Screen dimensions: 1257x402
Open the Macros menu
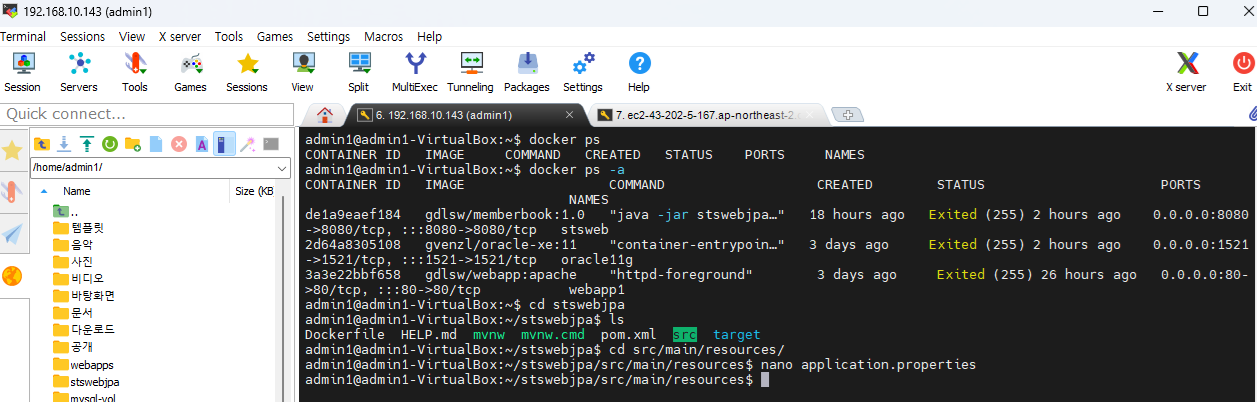[x=384, y=36]
